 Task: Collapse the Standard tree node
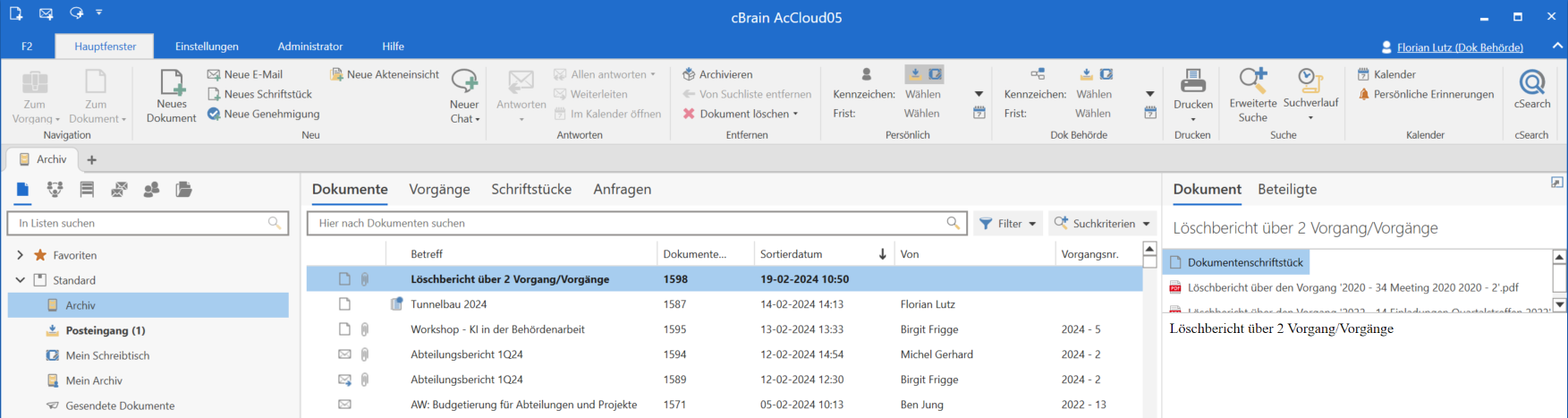click(21, 280)
